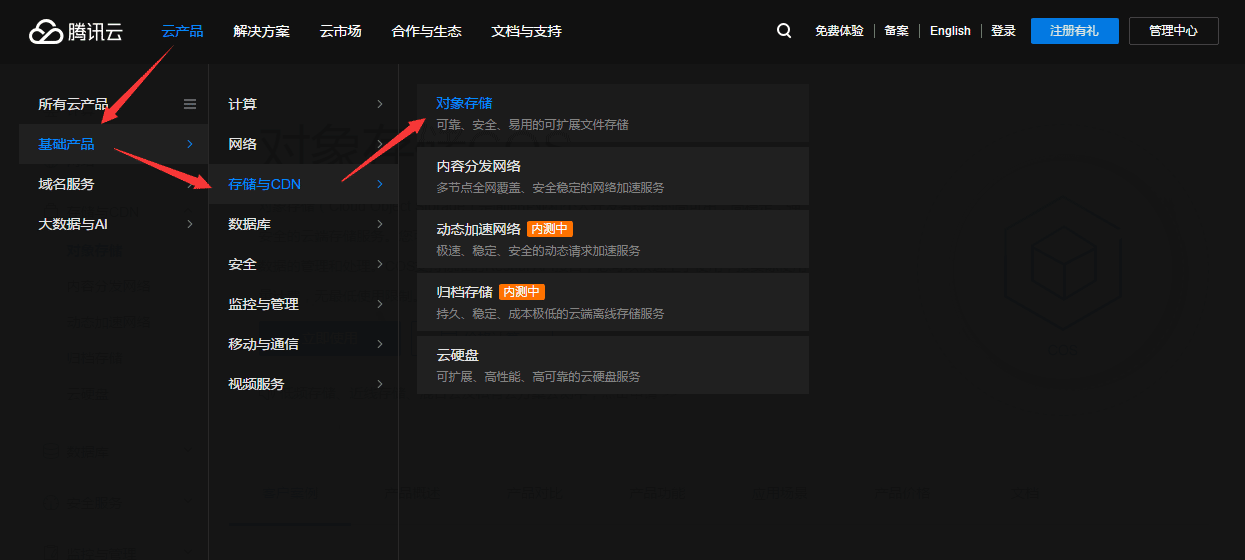Switch language via English link
Image resolution: width=1245 pixels, height=560 pixels.
950,31
